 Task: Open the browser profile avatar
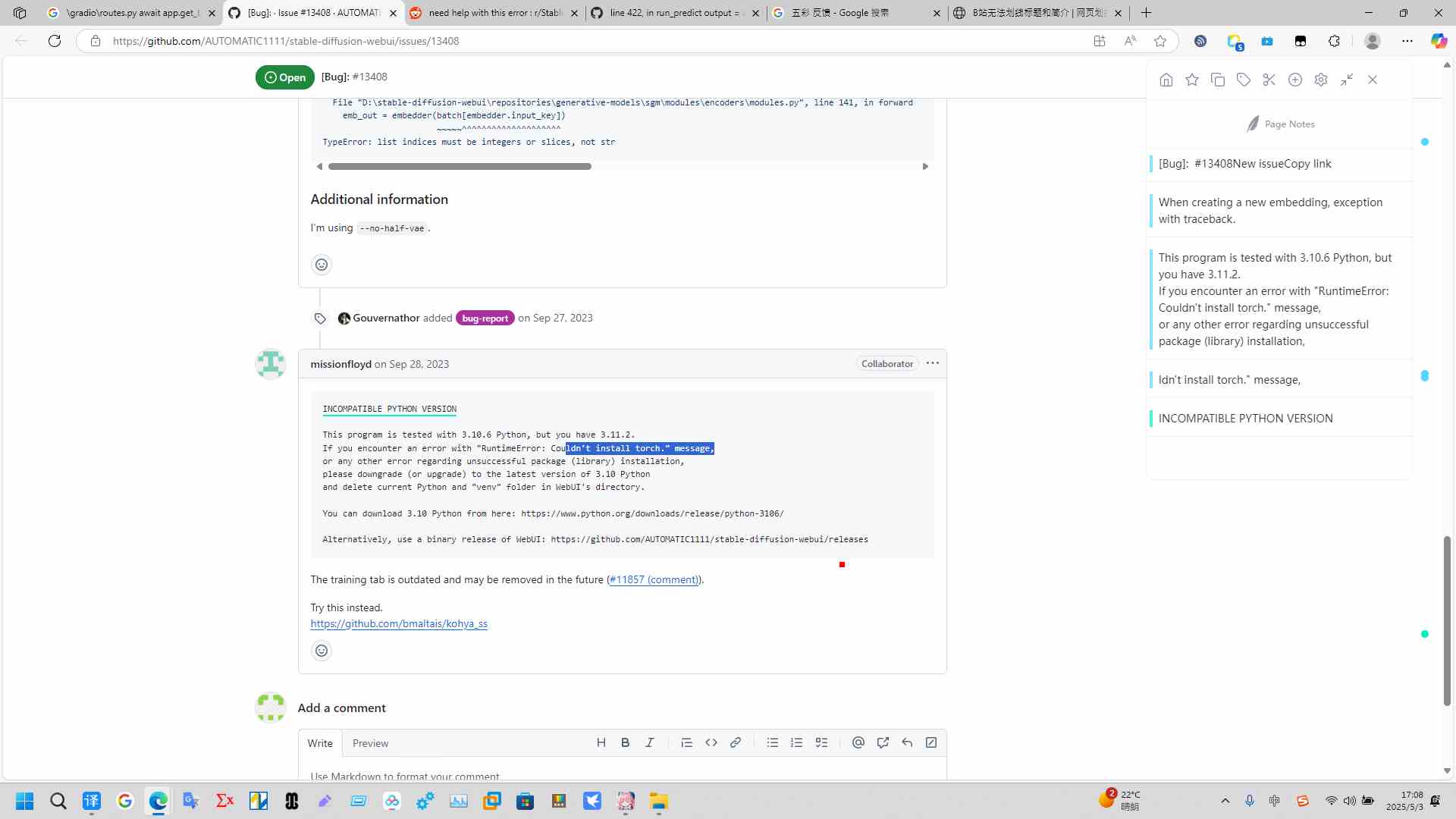tap(1373, 41)
